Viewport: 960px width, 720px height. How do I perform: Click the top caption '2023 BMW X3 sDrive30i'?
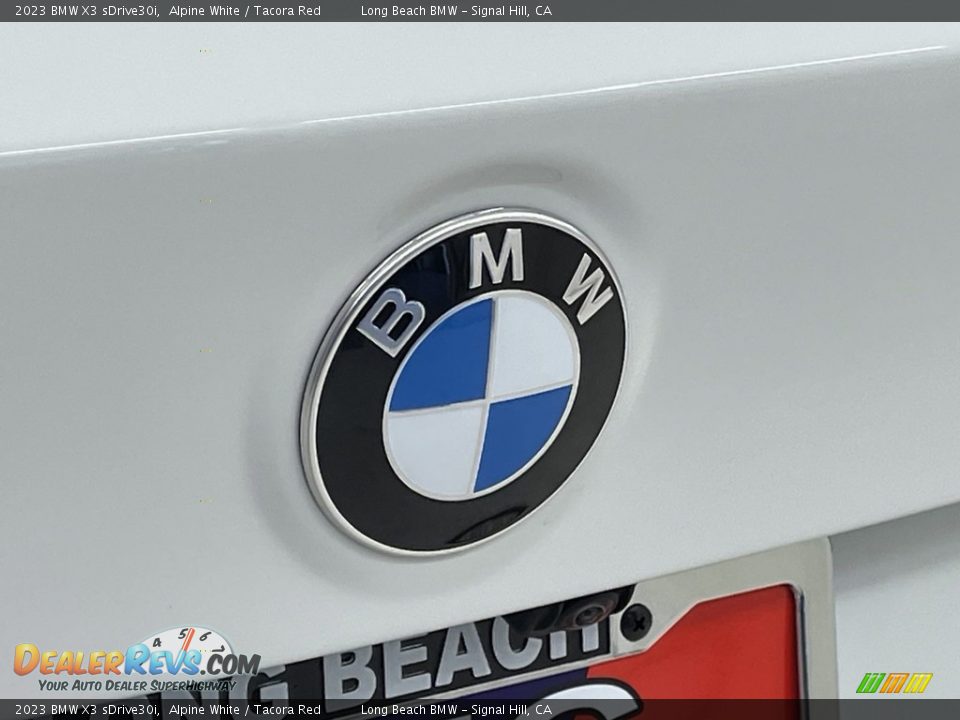tap(86, 10)
